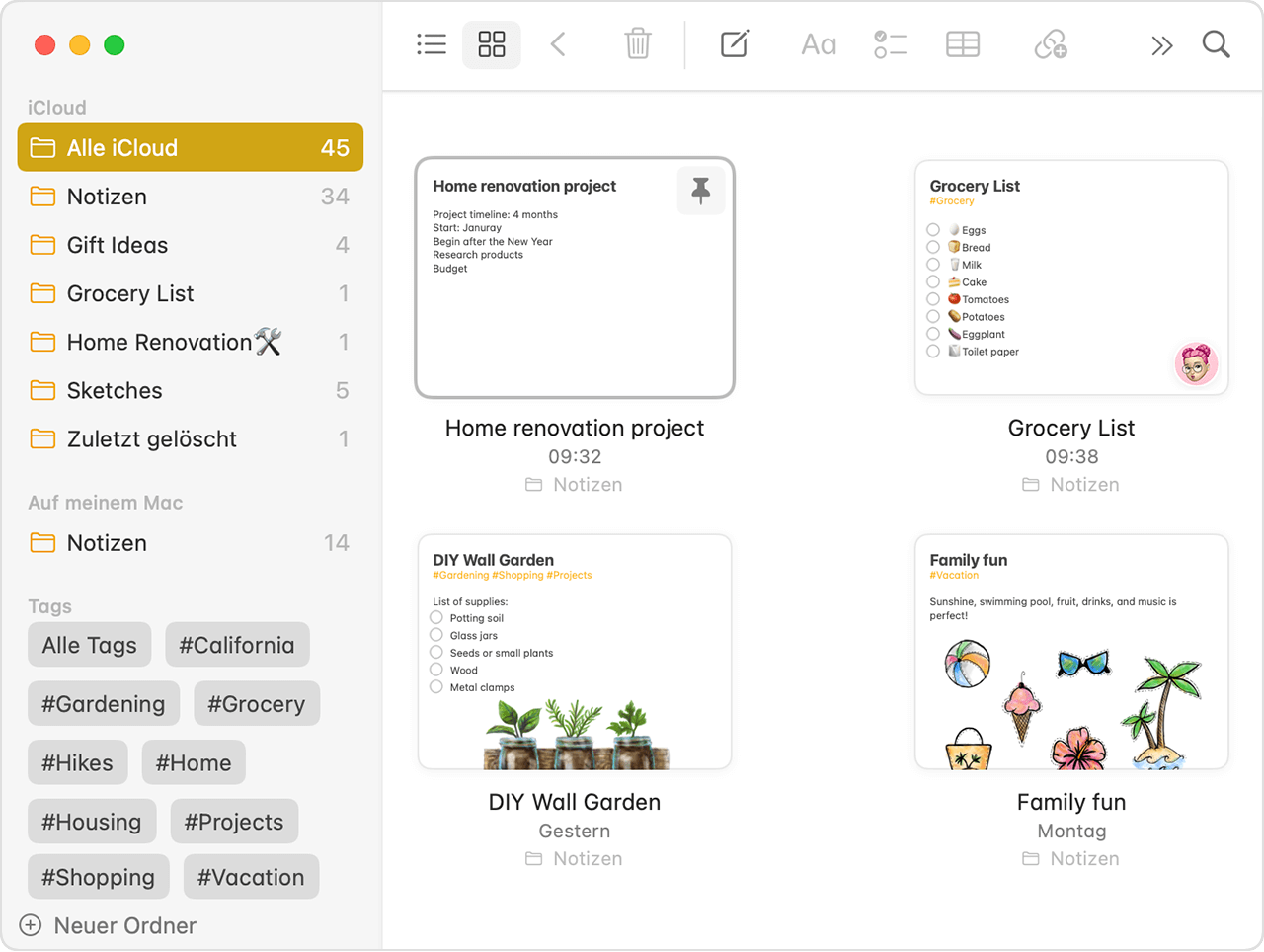Open the Sketches folder in sidebar
Screen dimensions: 1264x952
click(115, 390)
